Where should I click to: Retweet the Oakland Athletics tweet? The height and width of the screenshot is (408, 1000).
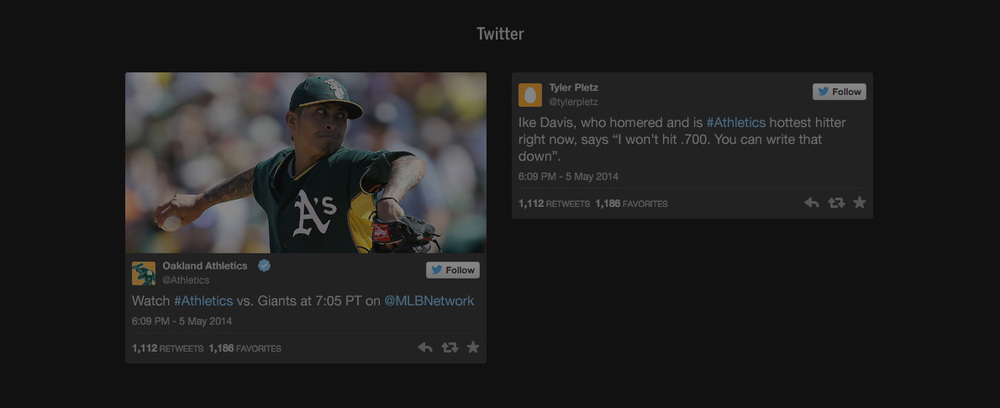(450, 347)
